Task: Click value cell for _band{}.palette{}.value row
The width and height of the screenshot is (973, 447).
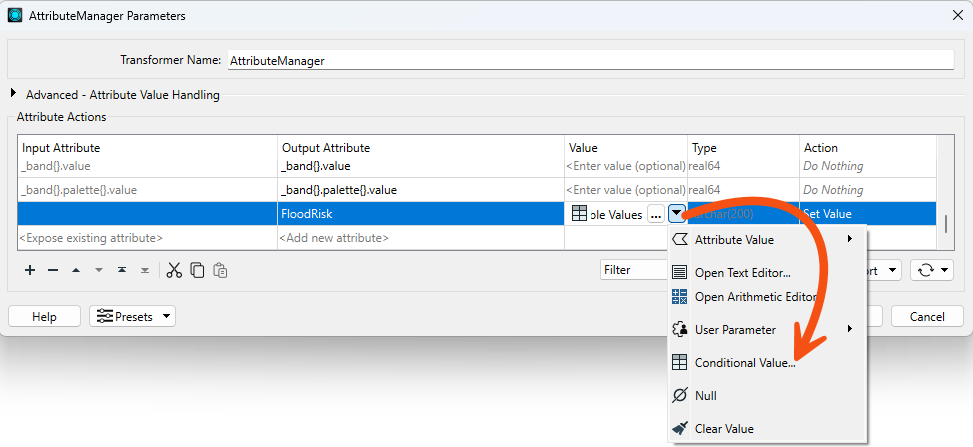Action: (626, 190)
